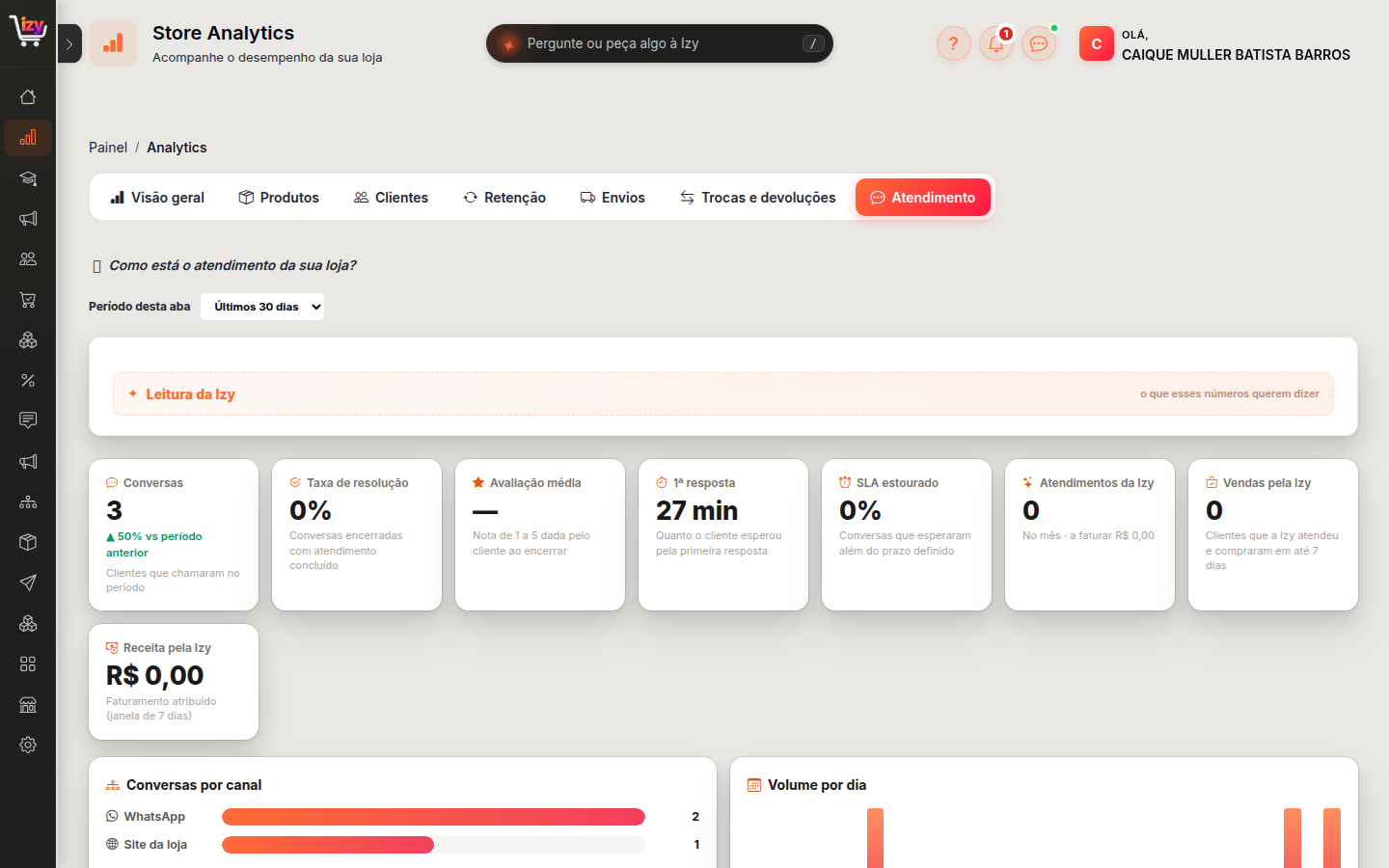Click the Store Analytics header chart icon
The height and width of the screenshot is (868, 1389).
tap(113, 43)
